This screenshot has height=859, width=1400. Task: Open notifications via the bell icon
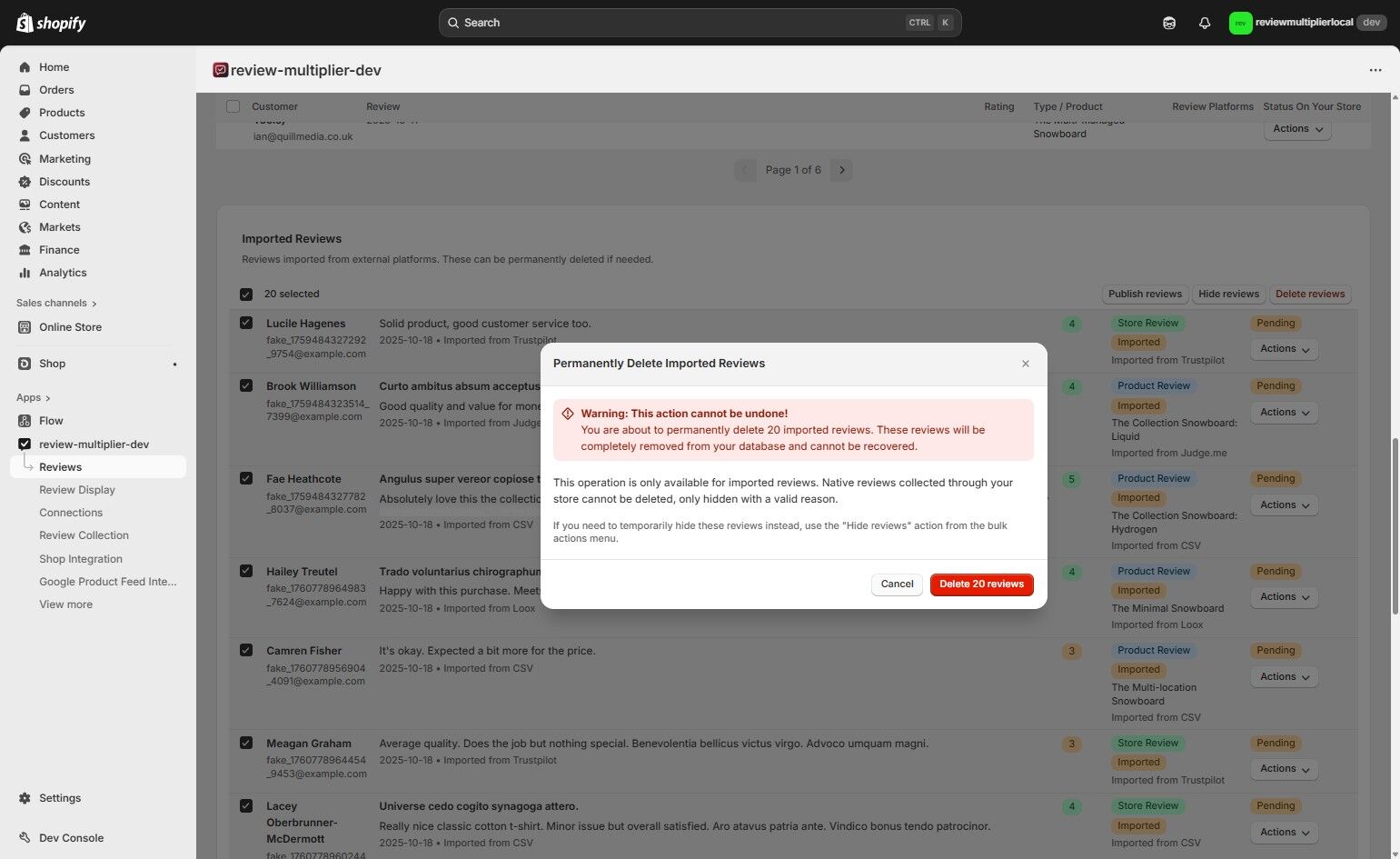(x=1205, y=22)
